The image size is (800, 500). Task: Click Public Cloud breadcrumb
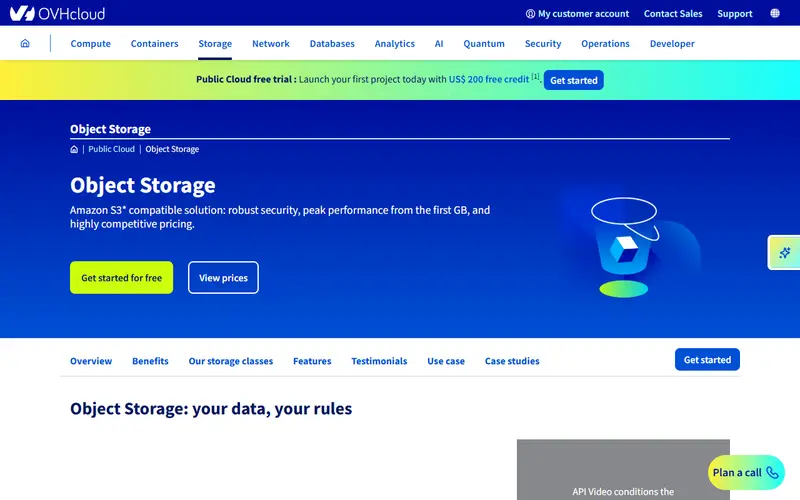tap(111, 149)
